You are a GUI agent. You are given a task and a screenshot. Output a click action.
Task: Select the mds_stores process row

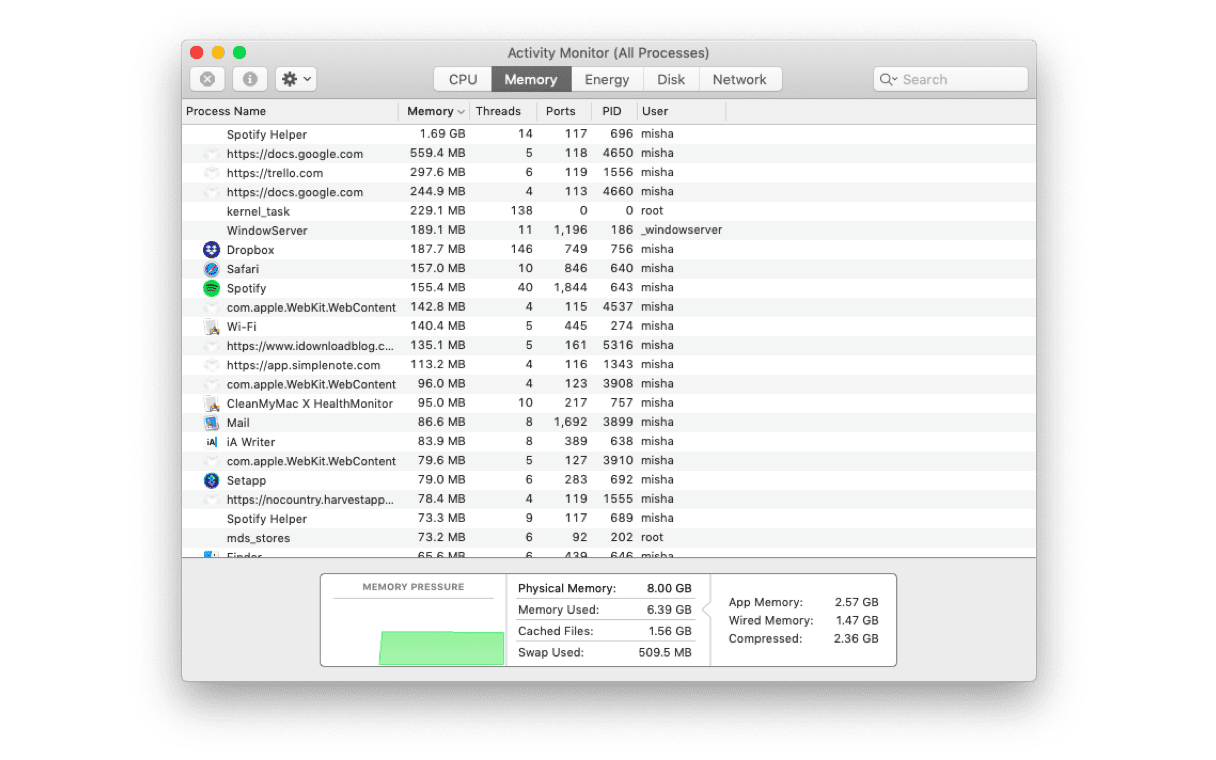click(608, 538)
